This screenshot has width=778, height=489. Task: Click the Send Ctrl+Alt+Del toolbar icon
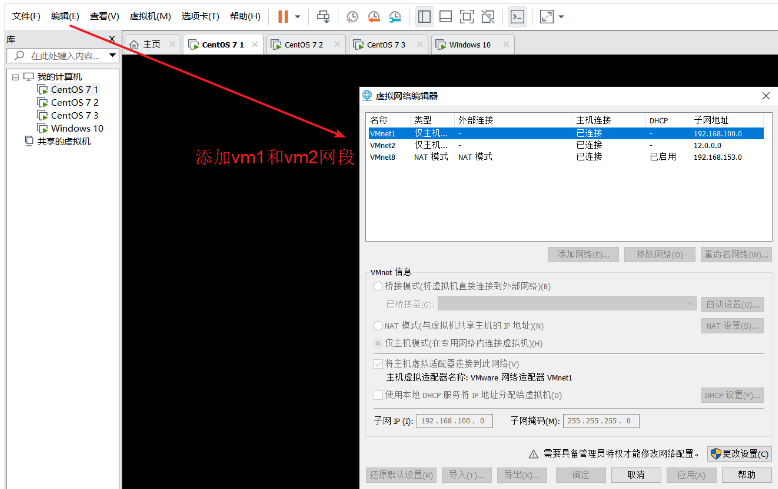323,17
